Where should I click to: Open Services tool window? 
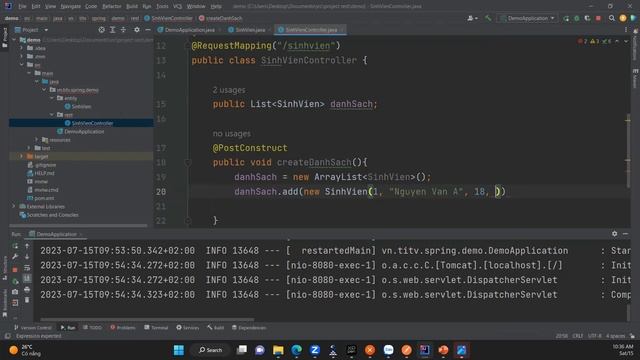click(188, 327)
